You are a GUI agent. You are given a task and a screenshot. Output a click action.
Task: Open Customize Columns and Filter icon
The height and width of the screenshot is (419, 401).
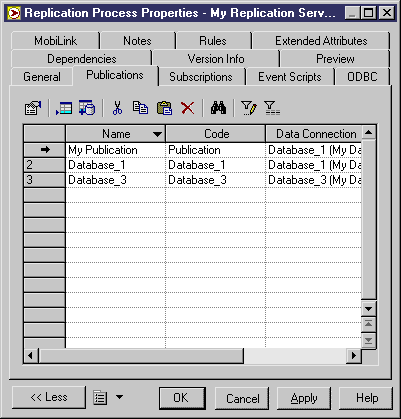249,108
